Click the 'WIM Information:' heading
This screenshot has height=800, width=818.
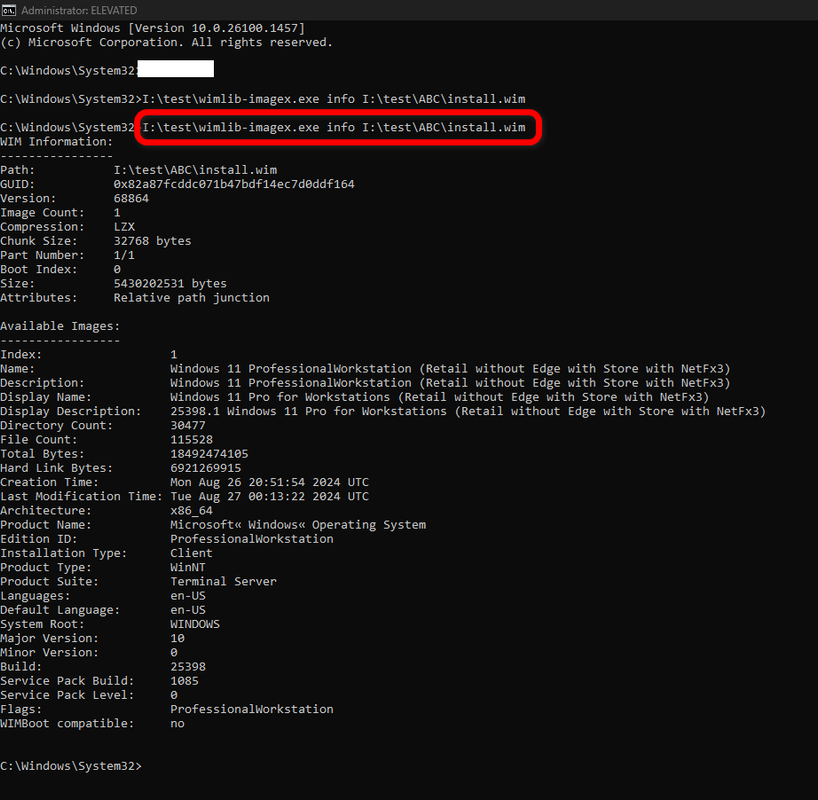click(x=56, y=141)
